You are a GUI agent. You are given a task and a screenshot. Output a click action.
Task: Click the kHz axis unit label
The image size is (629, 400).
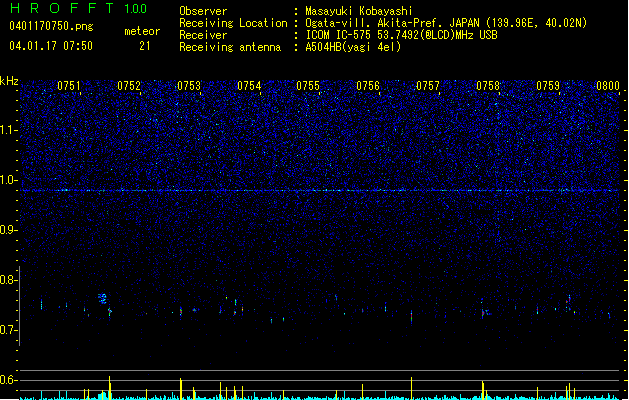pos(9,81)
